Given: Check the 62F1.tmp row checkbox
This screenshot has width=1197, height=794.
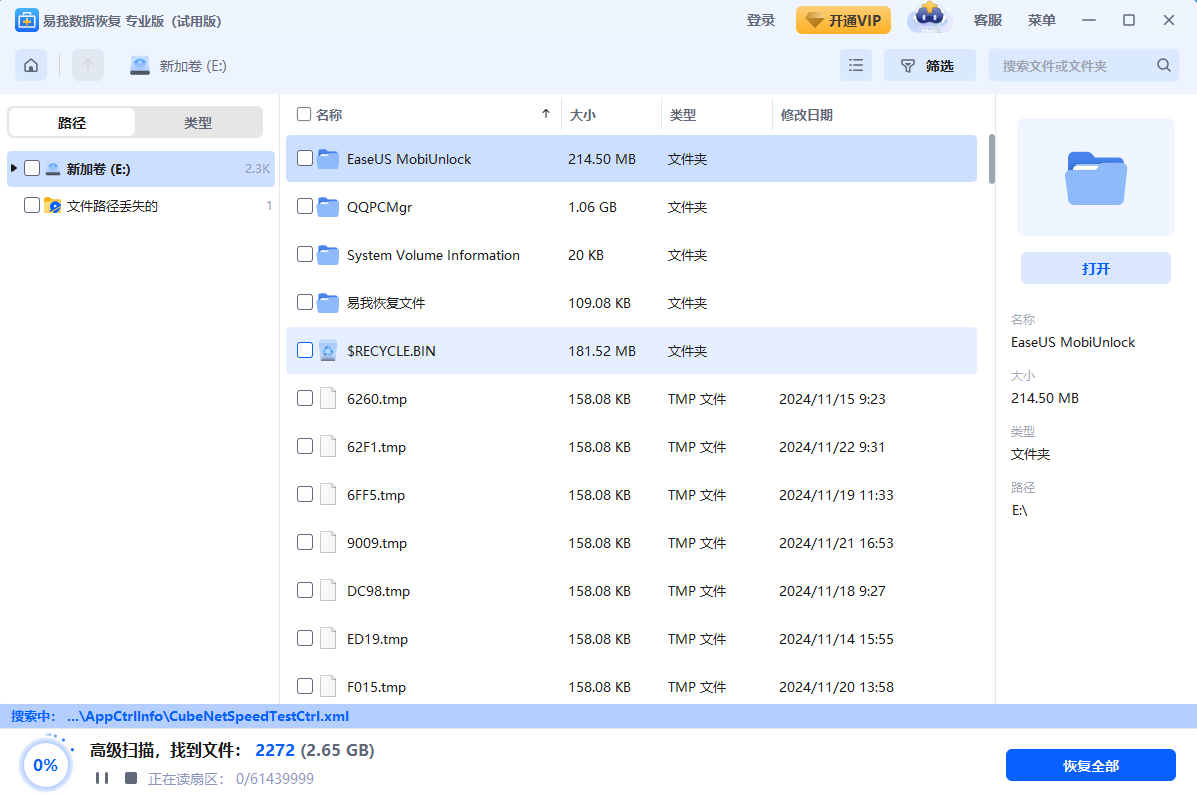Looking at the screenshot, I should (305, 447).
